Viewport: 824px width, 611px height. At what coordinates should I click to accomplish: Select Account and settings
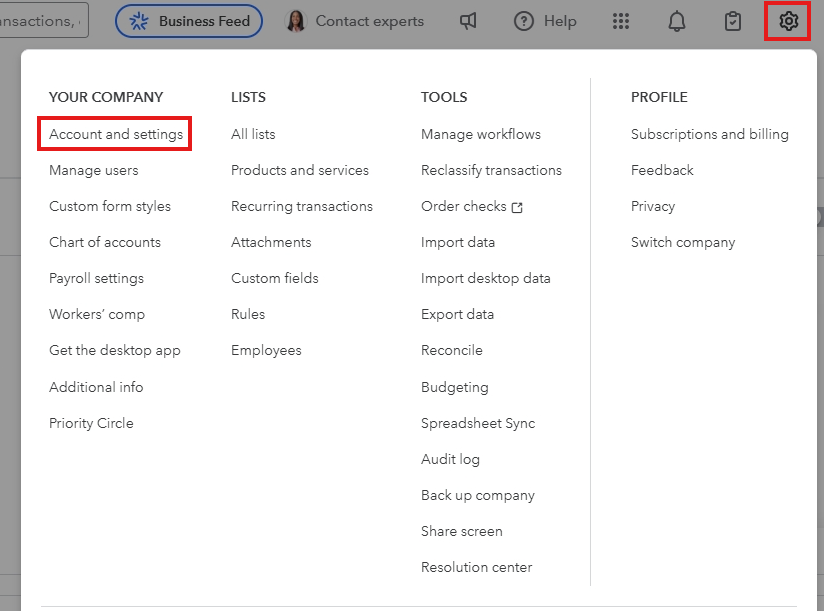(x=116, y=134)
